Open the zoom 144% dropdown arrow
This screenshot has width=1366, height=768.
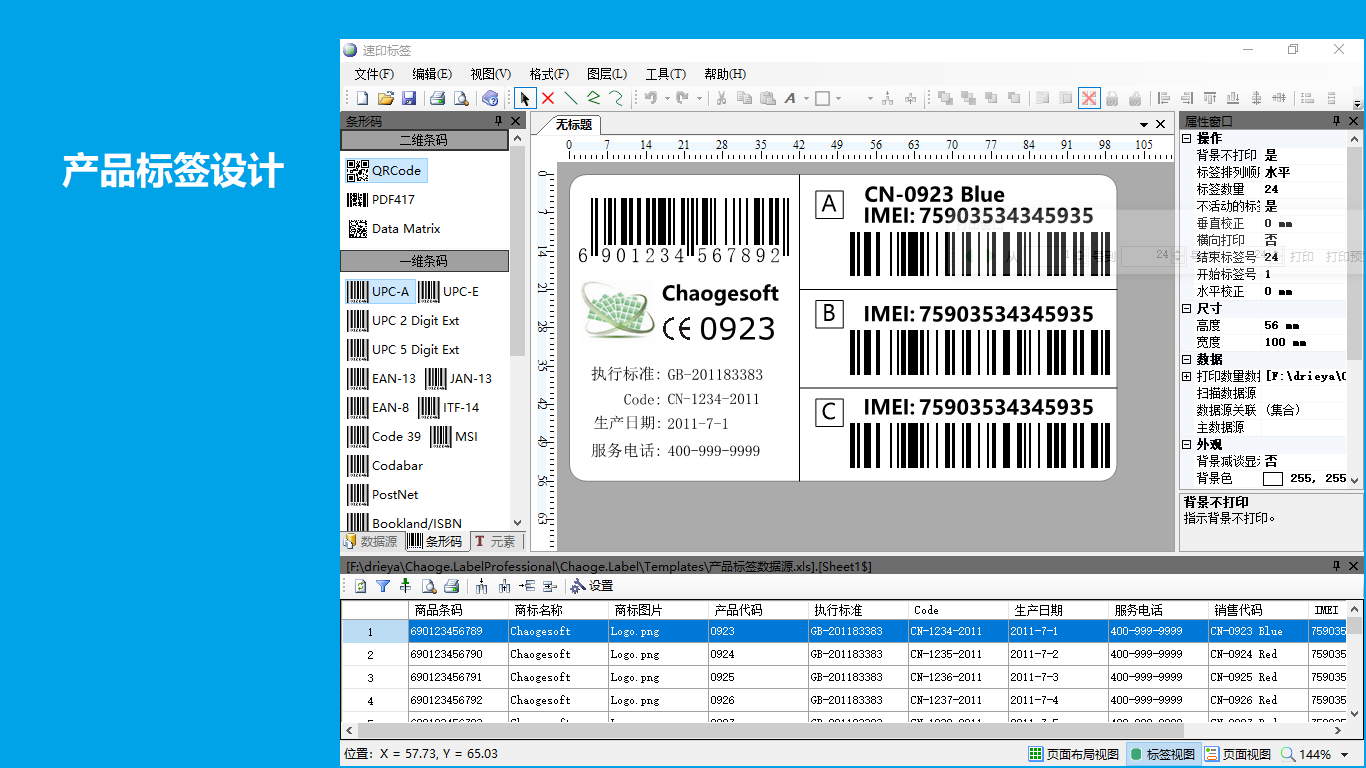click(1345, 755)
